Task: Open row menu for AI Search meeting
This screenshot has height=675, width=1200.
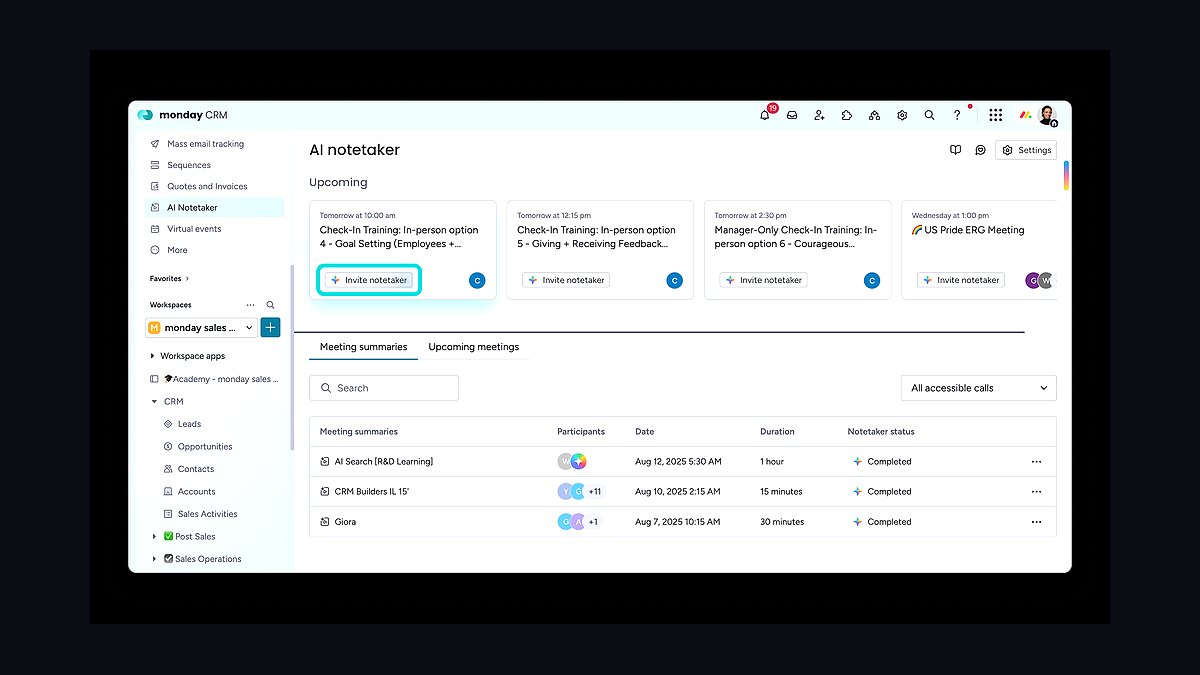Action: (1036, 462)
